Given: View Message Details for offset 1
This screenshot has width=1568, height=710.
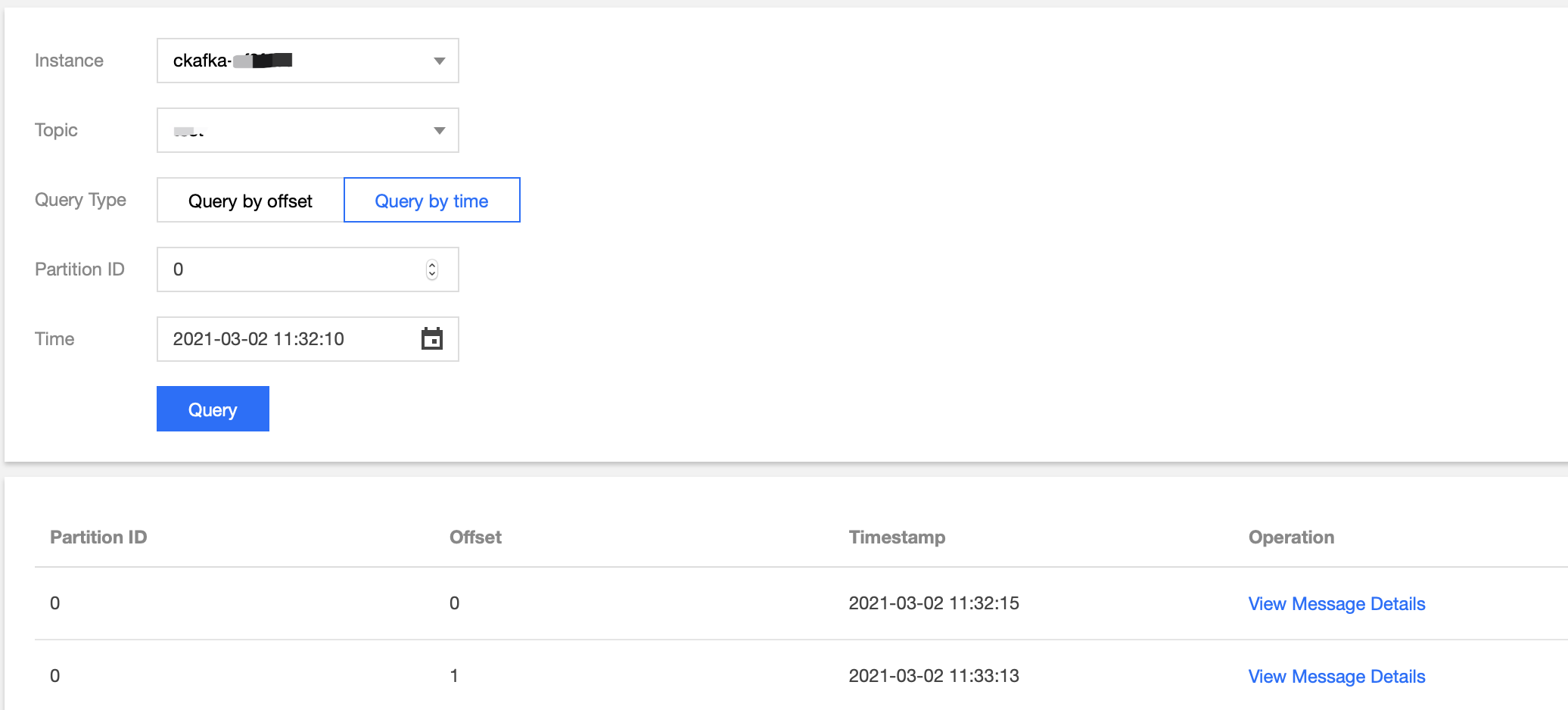Looking at the screenshot, I should 1336,677.
